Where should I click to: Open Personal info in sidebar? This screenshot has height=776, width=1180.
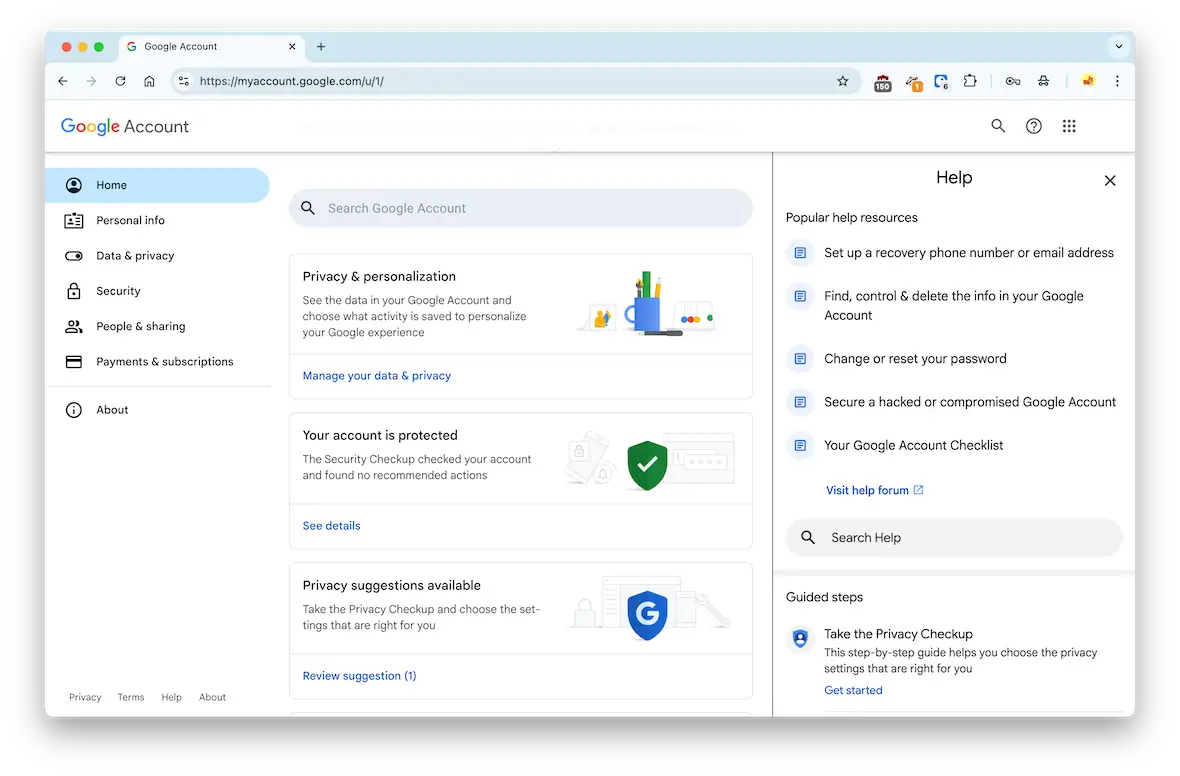pyautogui.click(x=157, y=221)
